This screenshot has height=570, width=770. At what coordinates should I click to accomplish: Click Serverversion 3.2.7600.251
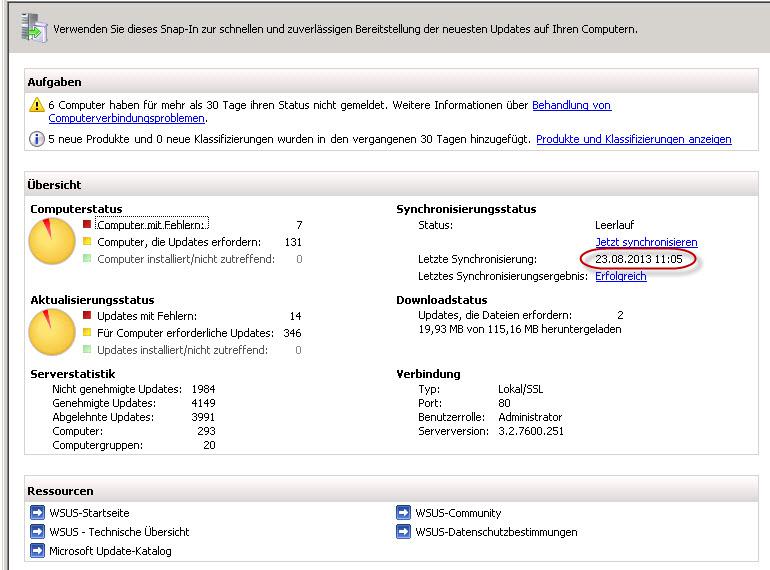(x=531, y=431)
